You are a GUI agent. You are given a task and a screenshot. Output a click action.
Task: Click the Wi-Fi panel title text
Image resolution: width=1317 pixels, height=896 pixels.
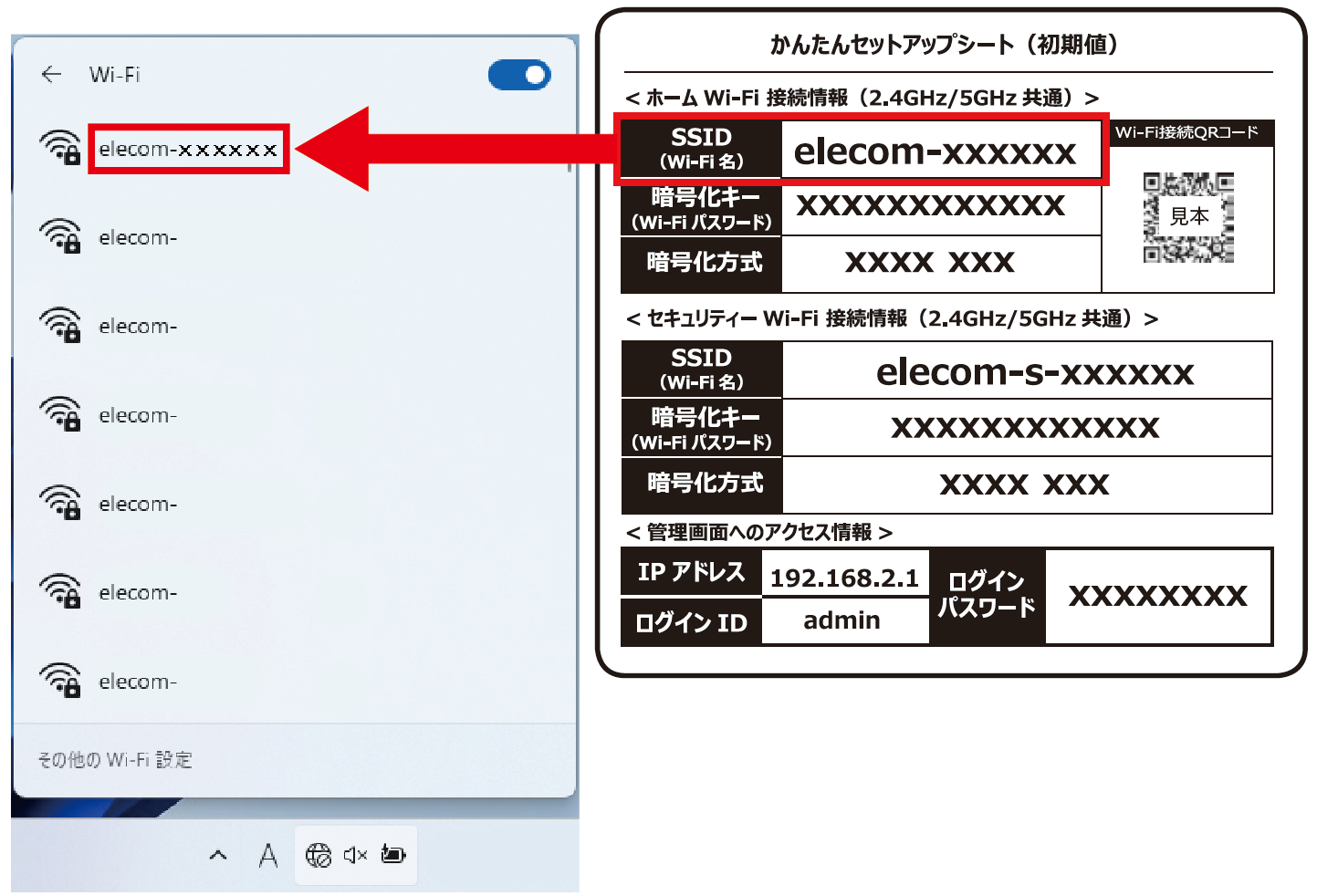click(115, 75)
